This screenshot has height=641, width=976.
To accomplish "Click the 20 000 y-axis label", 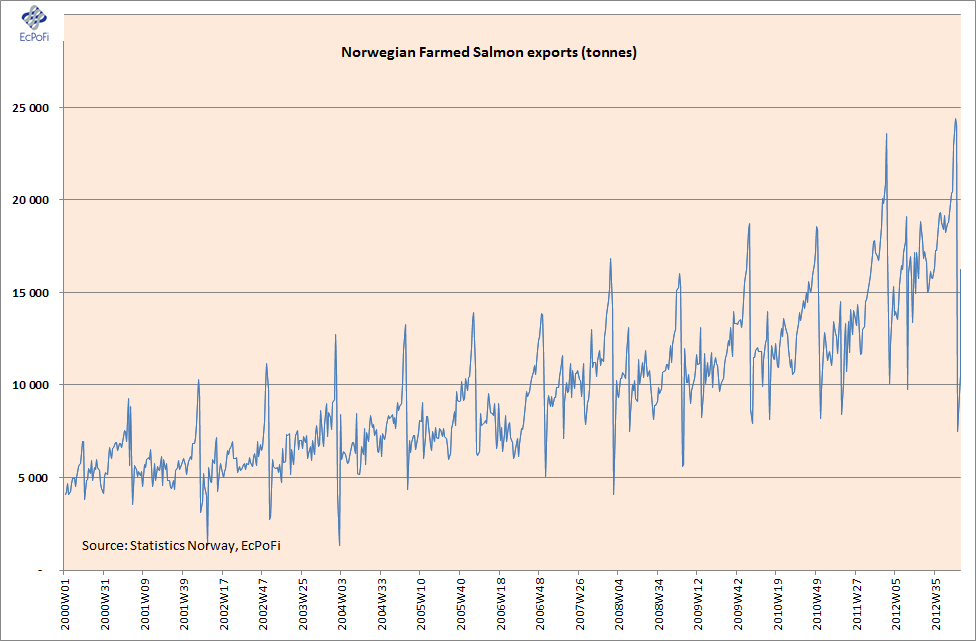I will [x=30, y=200].
